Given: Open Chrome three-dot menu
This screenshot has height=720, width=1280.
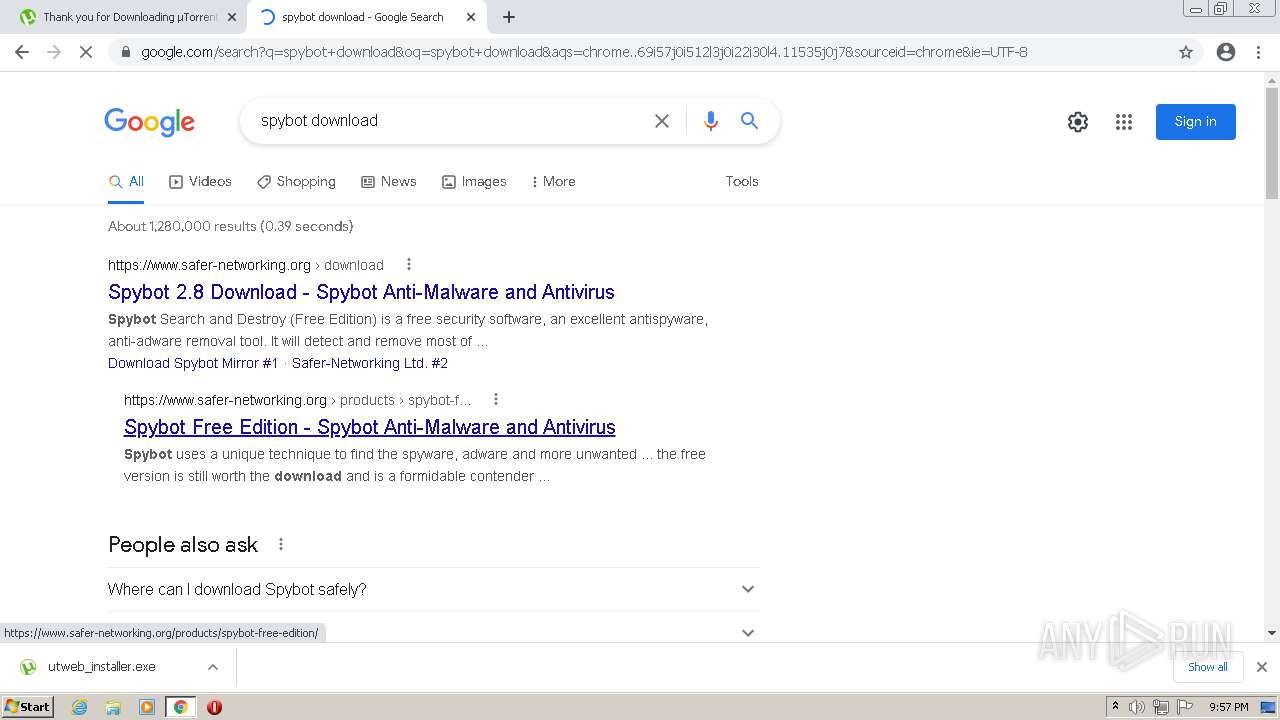Looking at the screenshot, I should 1258,52.
